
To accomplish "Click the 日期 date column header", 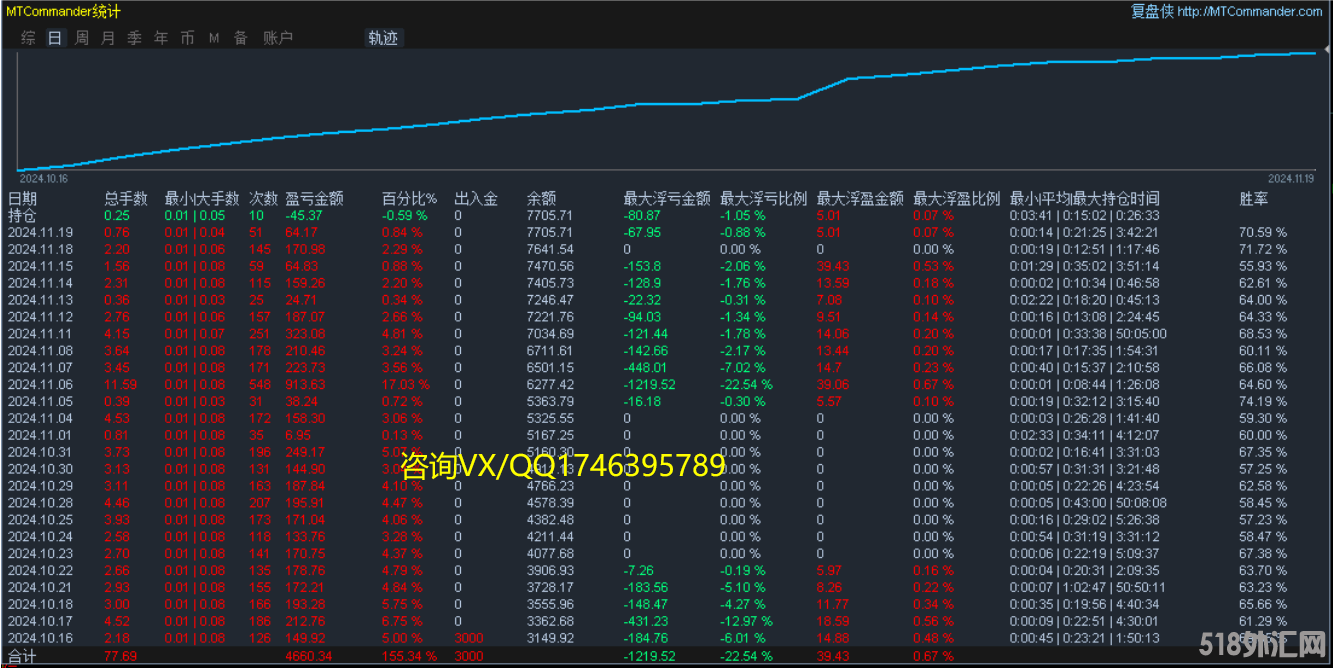I will pyautogui.click(x=23, y=199).
